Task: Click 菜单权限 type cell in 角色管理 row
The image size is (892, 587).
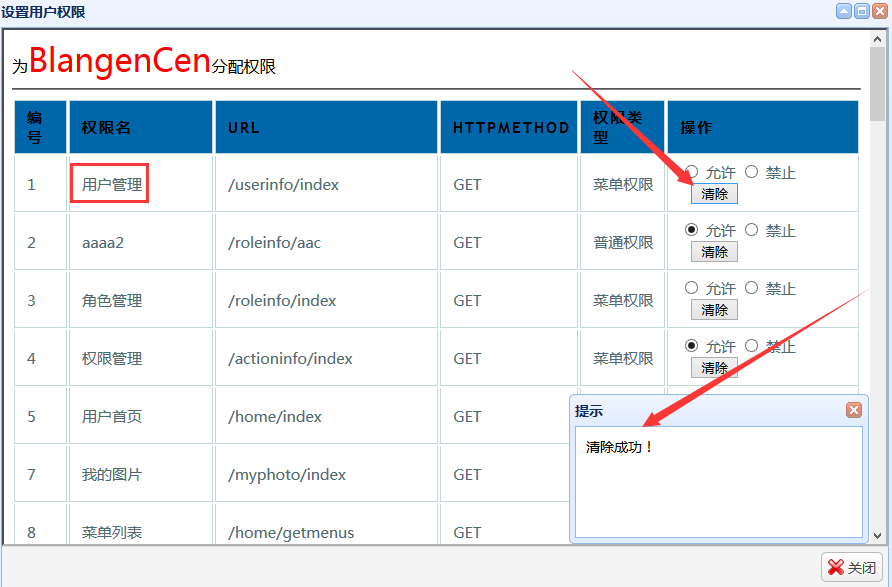Action: tap(622, 300)
